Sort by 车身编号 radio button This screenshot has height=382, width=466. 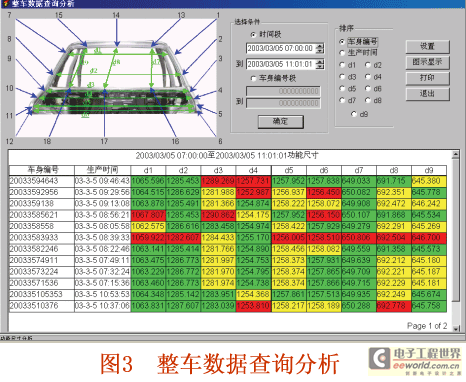tap(342, 42)
